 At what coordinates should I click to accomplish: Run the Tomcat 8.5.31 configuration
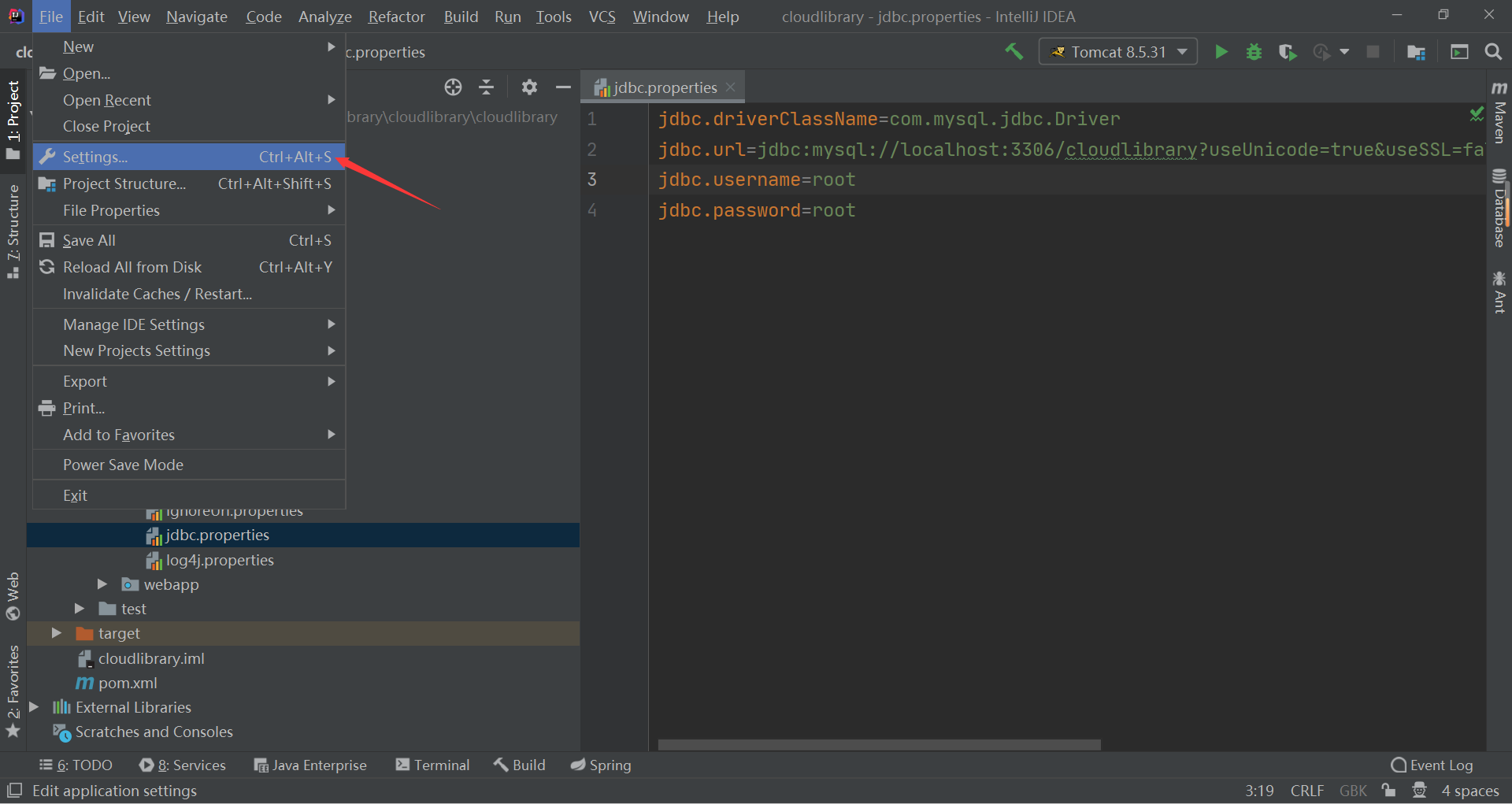1221,51
